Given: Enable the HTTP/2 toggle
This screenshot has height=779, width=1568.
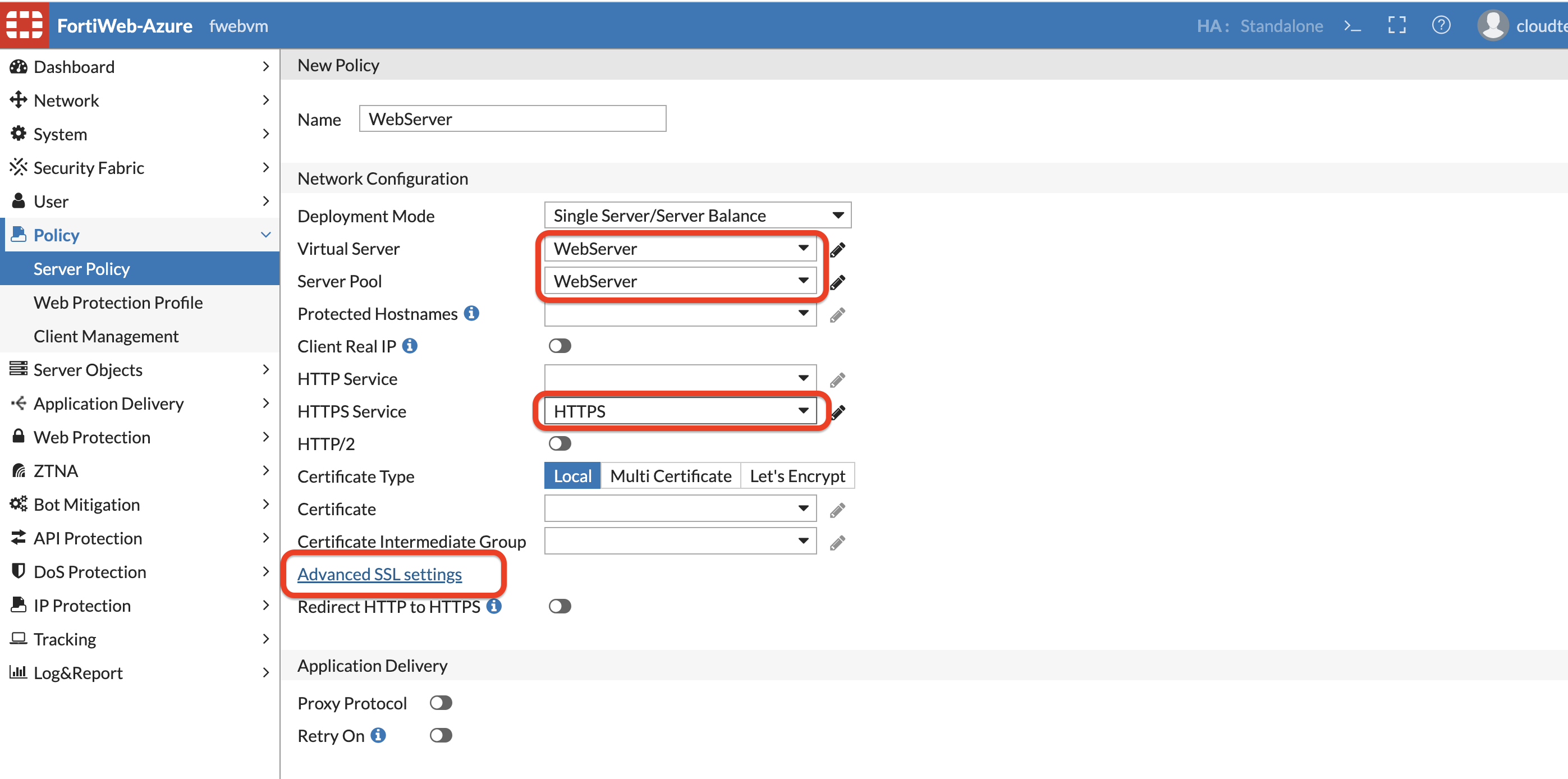Looking at the screenshot, I should (x=560, y=443).
